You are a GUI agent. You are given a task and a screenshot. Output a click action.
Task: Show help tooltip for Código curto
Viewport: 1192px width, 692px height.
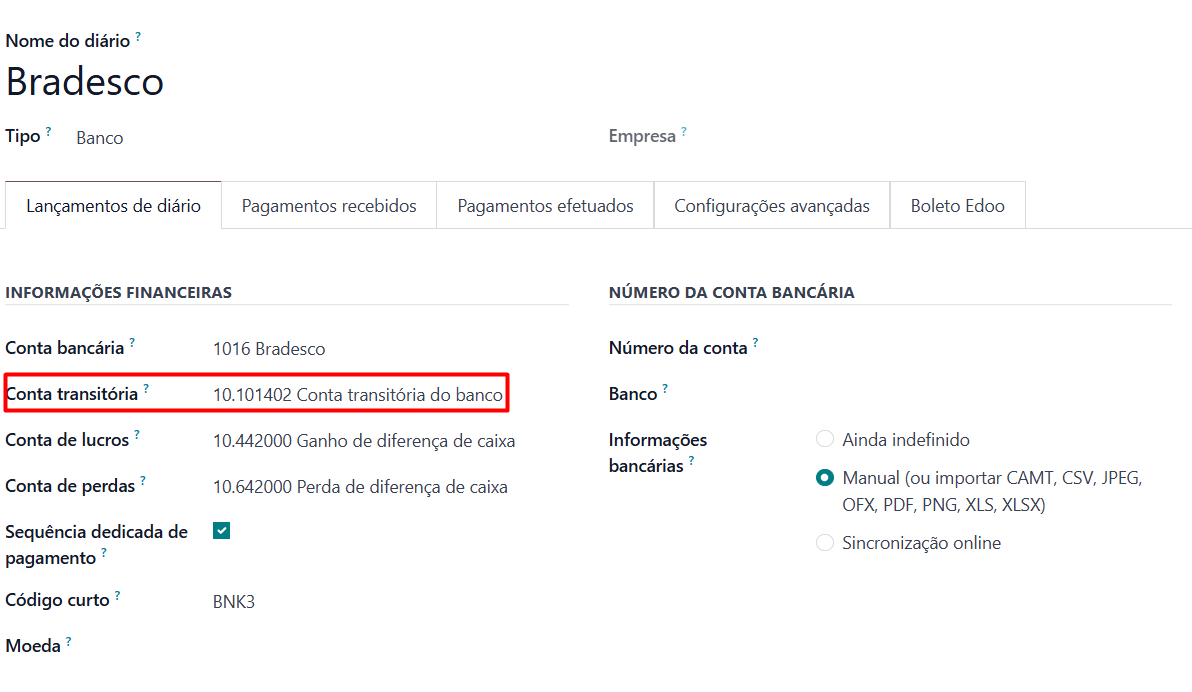[117, 595]
